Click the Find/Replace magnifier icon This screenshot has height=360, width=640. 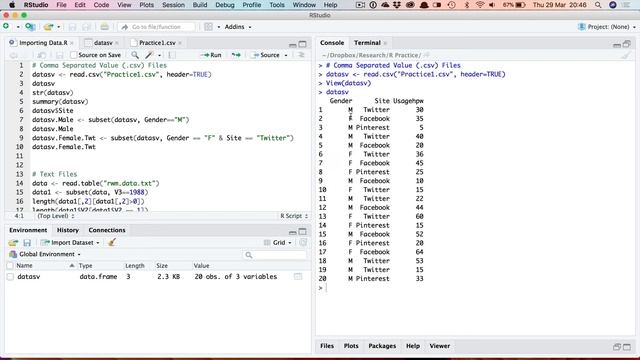(x=135, y=55)
